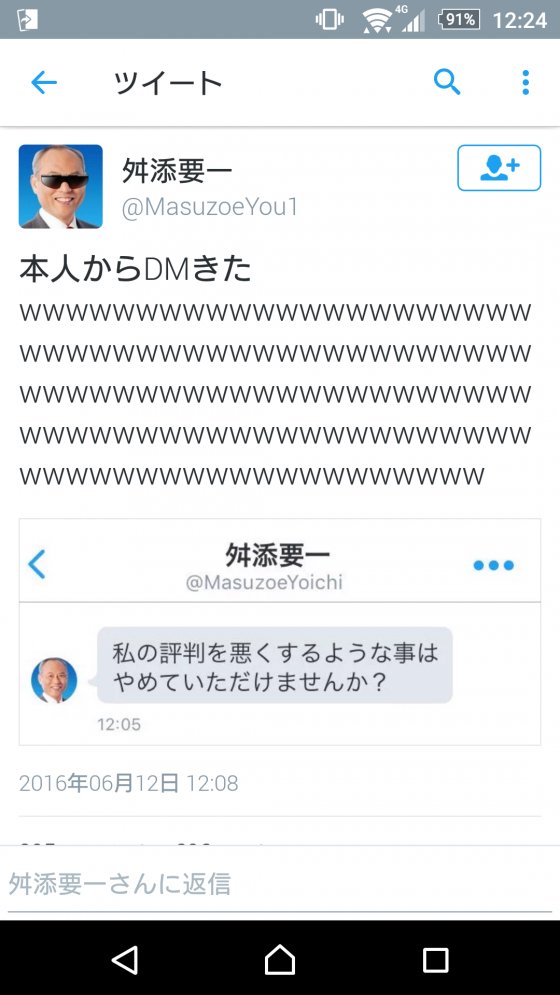Screen dimensions: 560x995
Task: Tap the Android back navigation triangle
Action: (125, 959)
